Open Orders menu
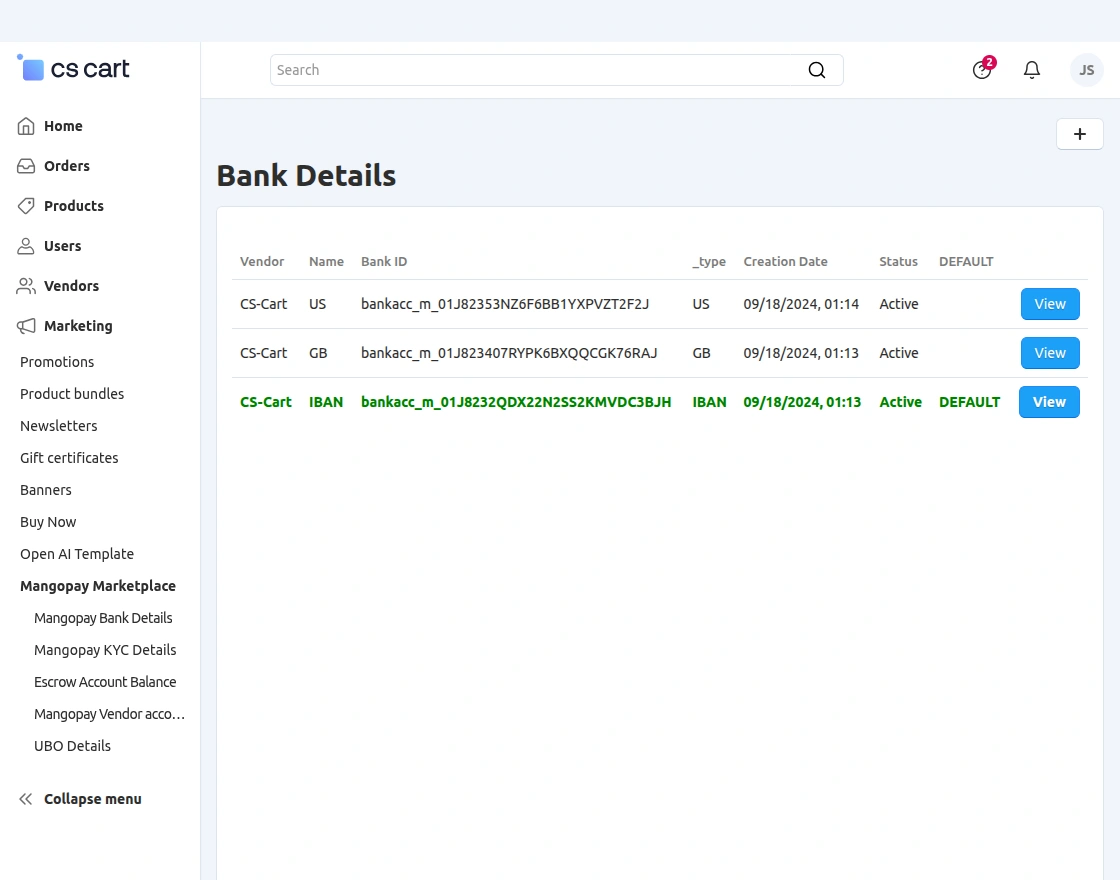 click(x=66, y=166)
